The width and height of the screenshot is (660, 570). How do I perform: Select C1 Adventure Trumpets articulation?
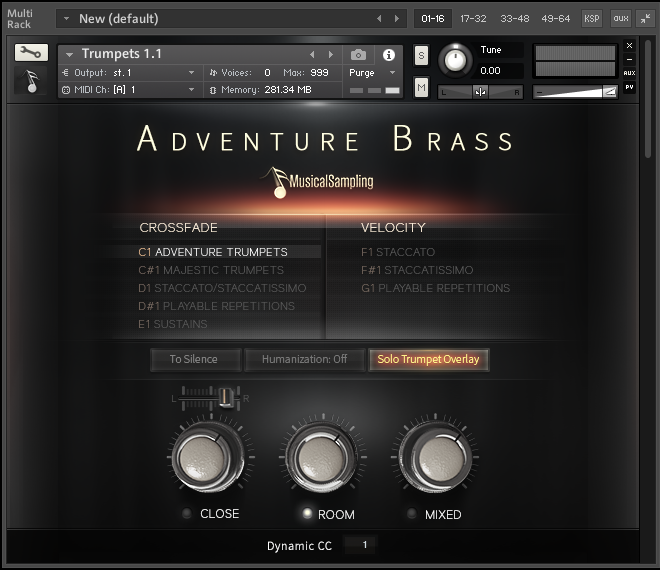point(213,252)
